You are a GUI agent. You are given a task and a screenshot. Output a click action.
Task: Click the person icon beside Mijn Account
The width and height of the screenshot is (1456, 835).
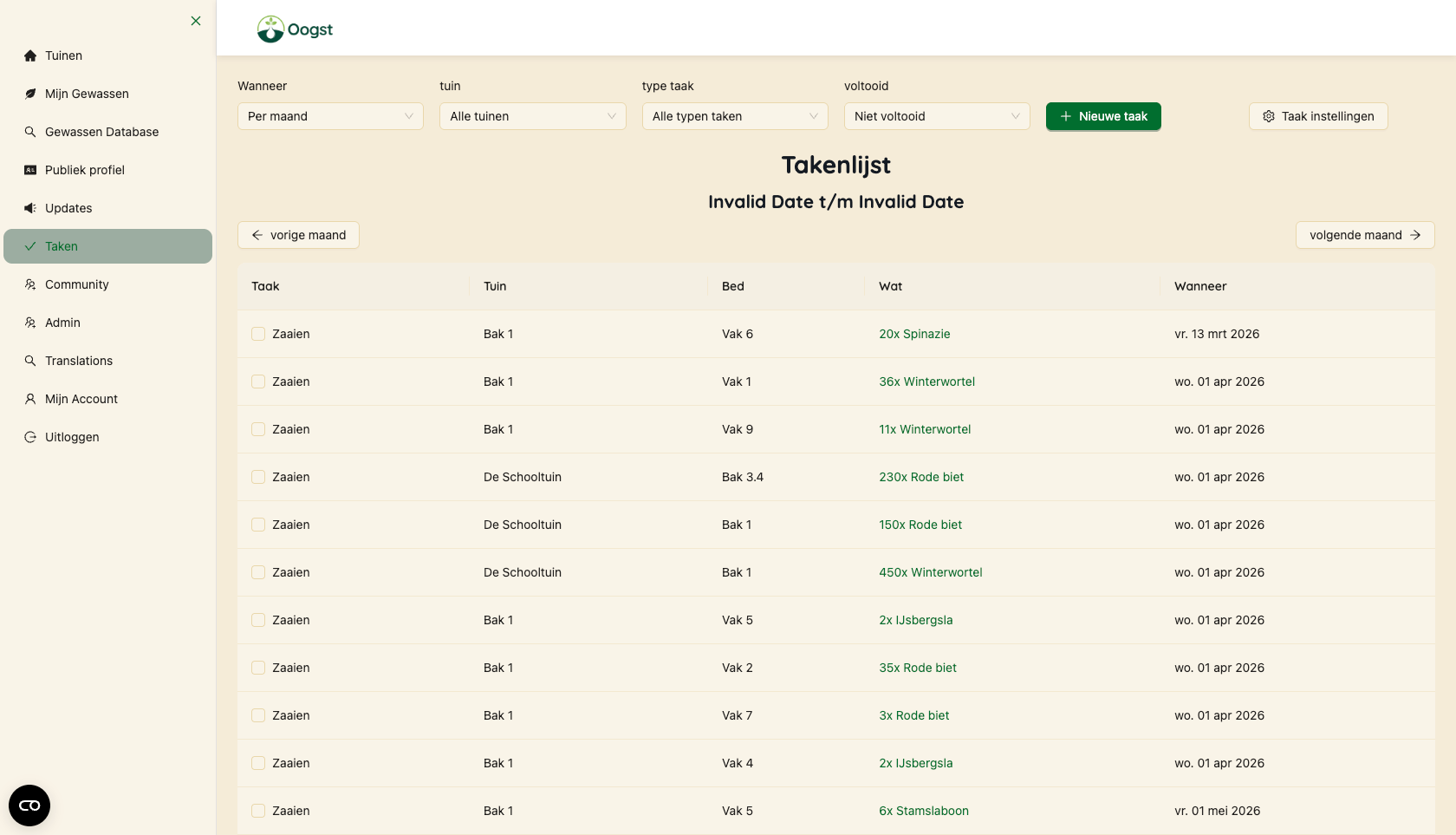tap(30, 399)
